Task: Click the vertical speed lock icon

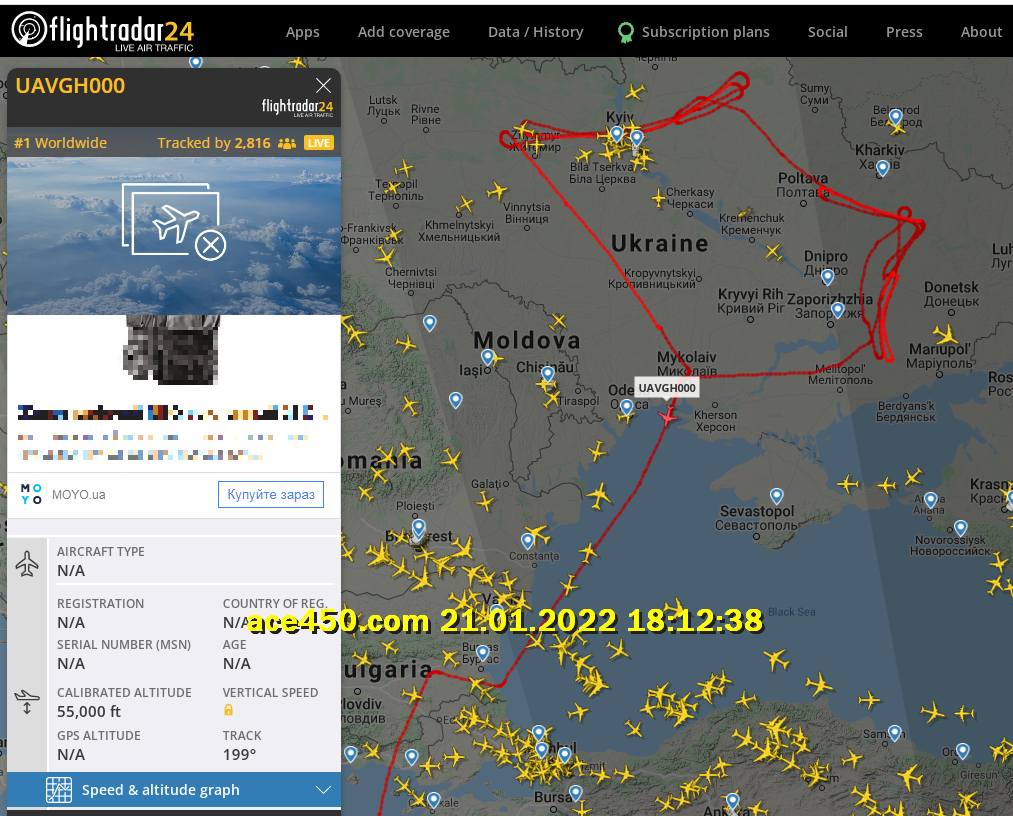Action: point(228,710)
